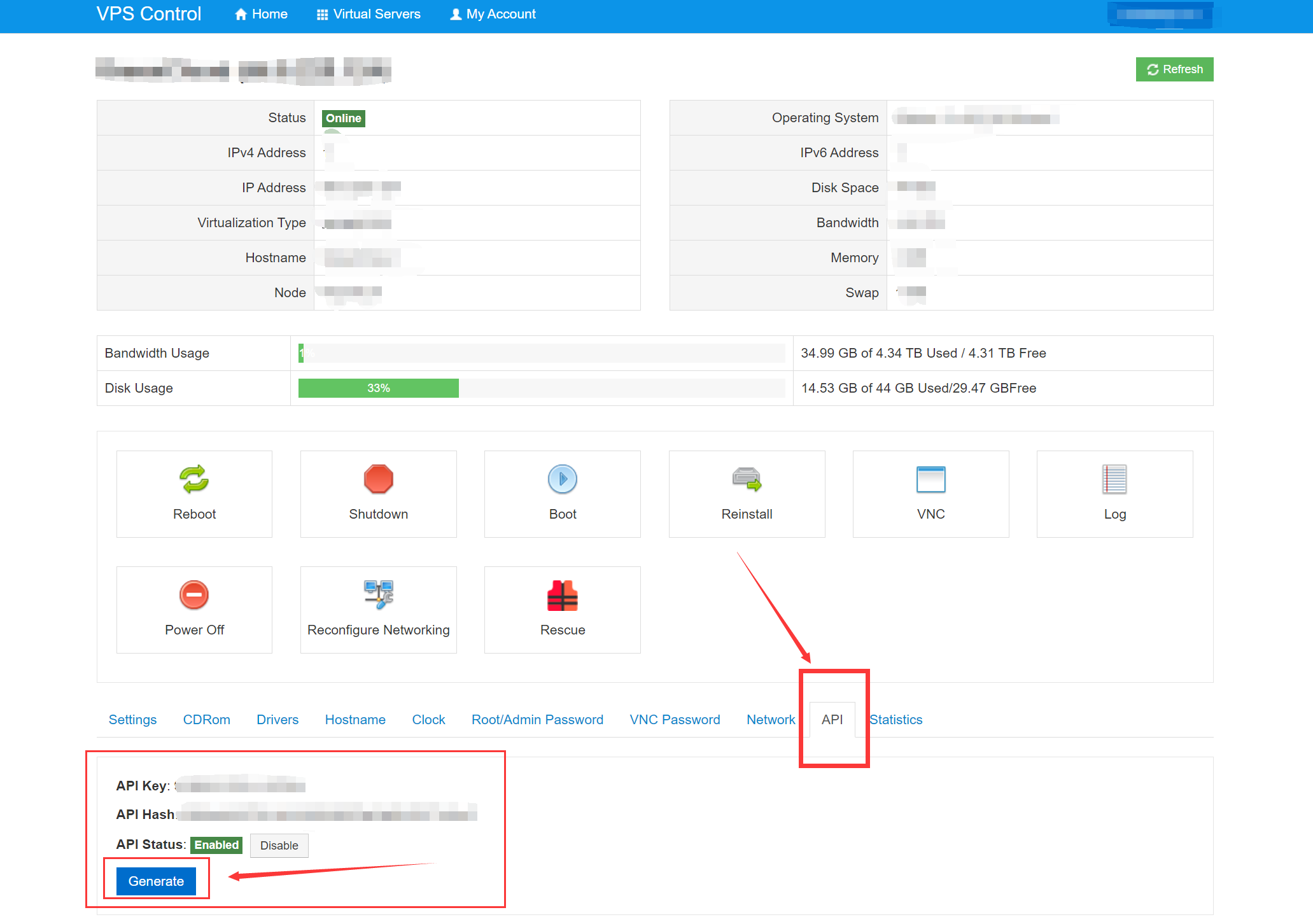Click the Reboot icon
The image size is (1313, 924).
194,480
